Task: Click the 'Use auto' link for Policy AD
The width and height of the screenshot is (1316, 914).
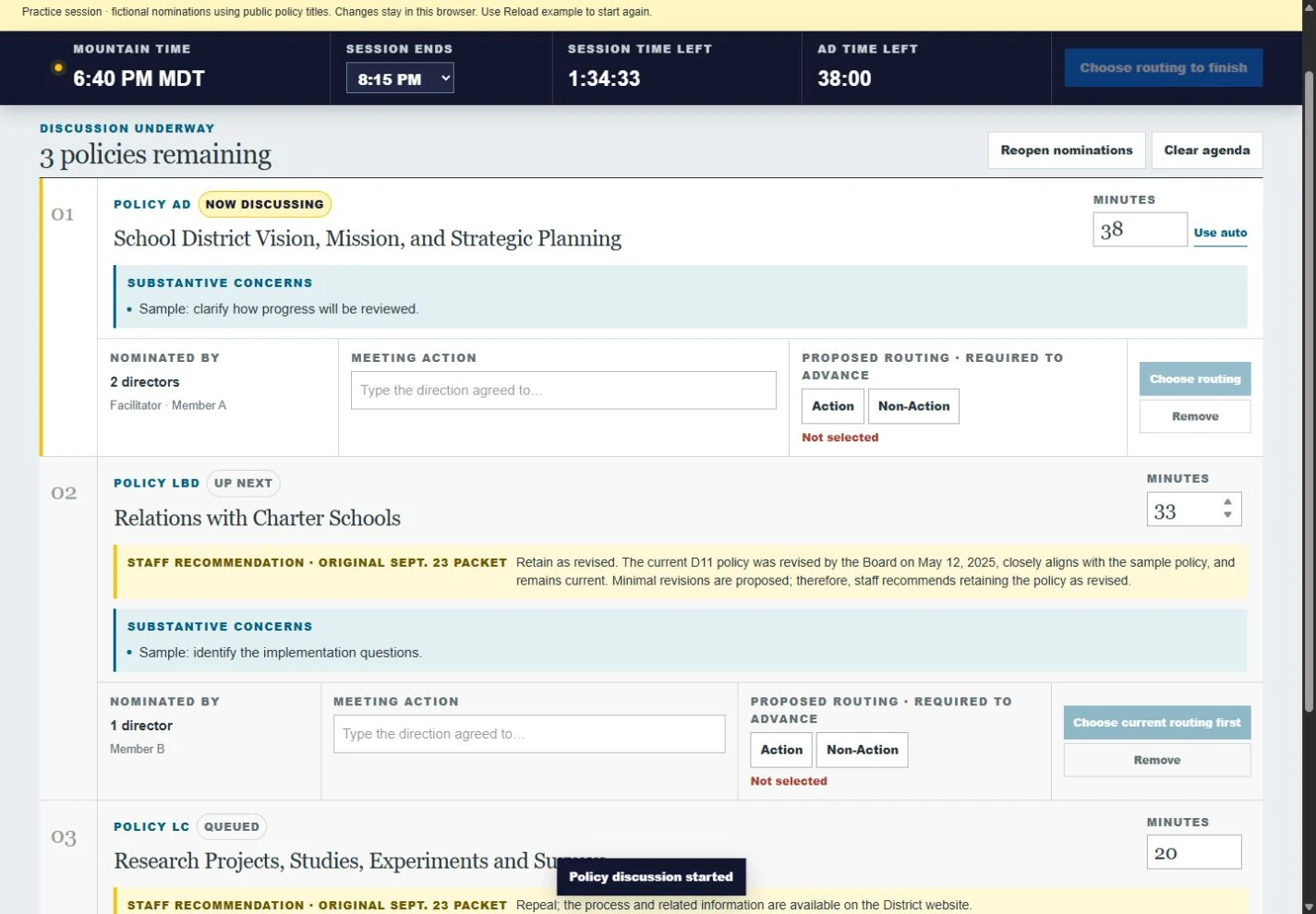Action: tap(1220, 233)
